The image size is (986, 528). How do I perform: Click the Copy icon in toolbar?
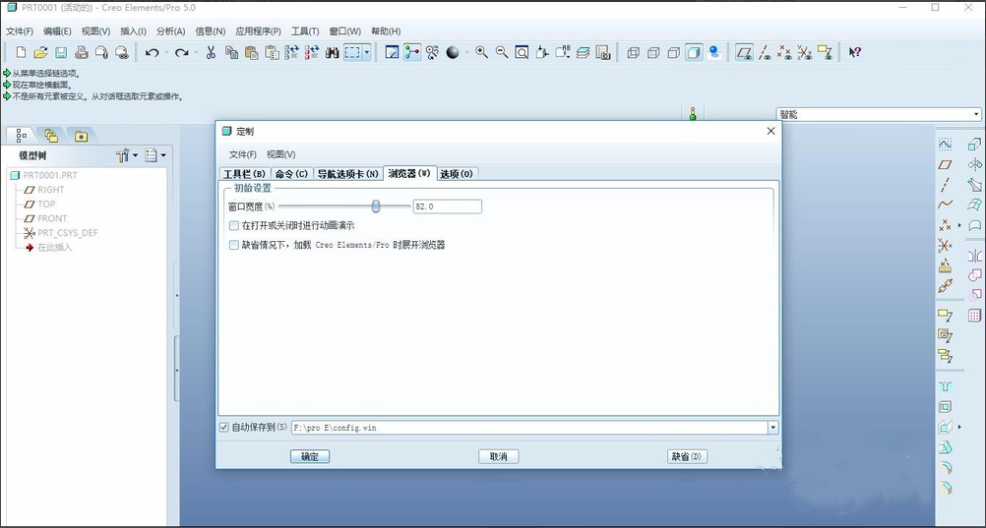tap(231, 53)
